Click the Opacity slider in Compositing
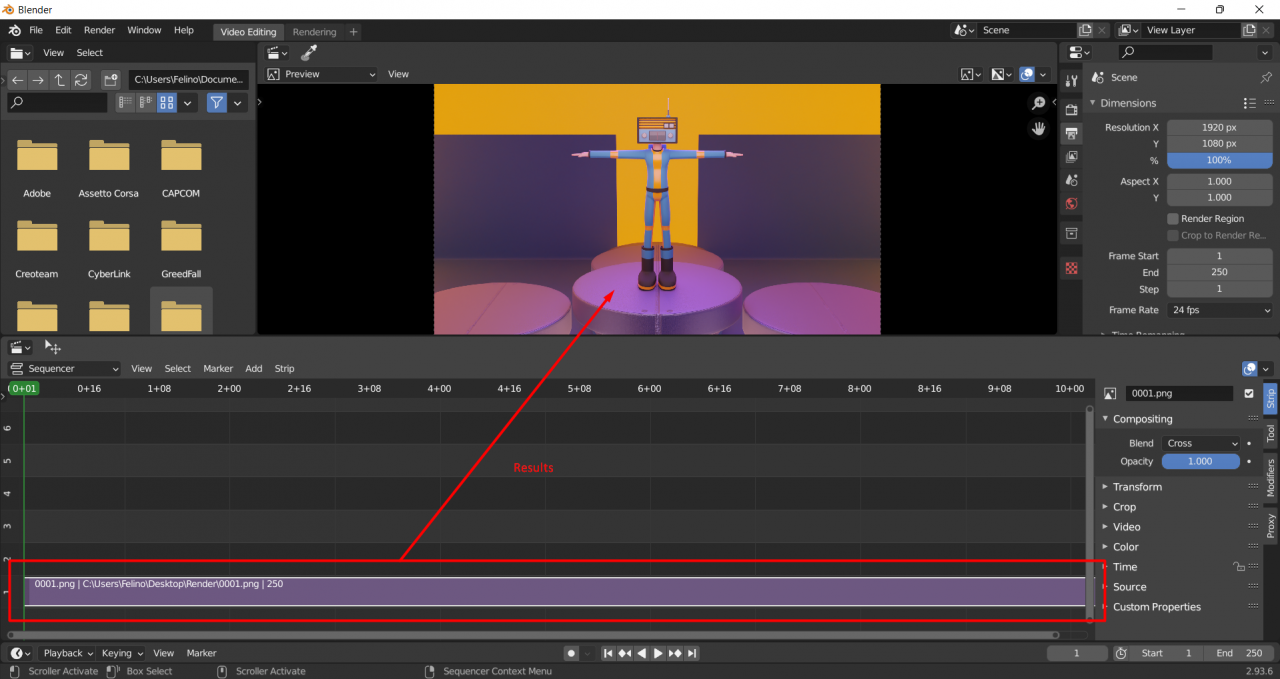The image size is (1280, 679). (1200, 462)
